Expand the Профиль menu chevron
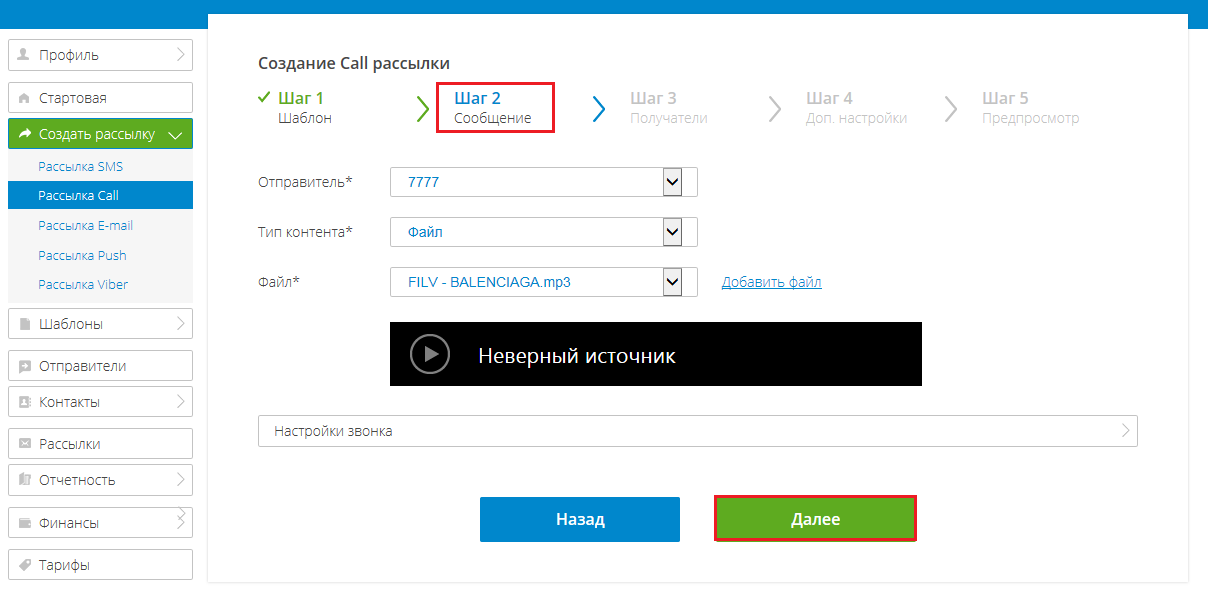Image resolution: width=1208 pixels, height=612 pixels. point(181,55)
